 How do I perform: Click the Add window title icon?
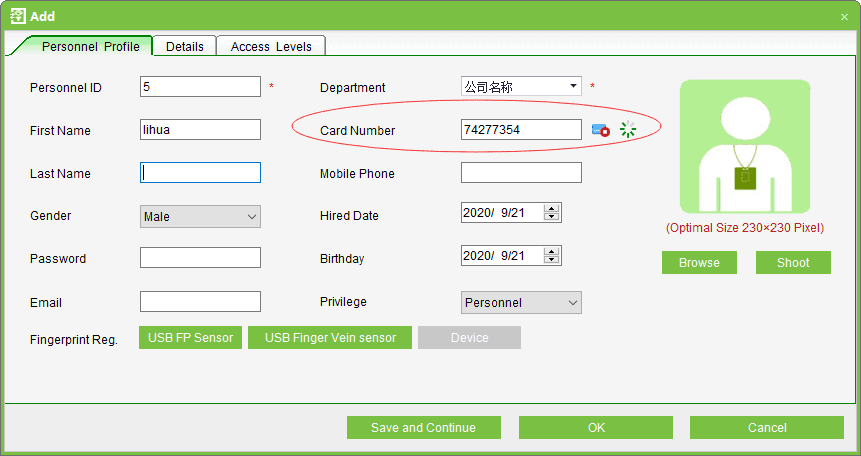(x=17, y=16)
